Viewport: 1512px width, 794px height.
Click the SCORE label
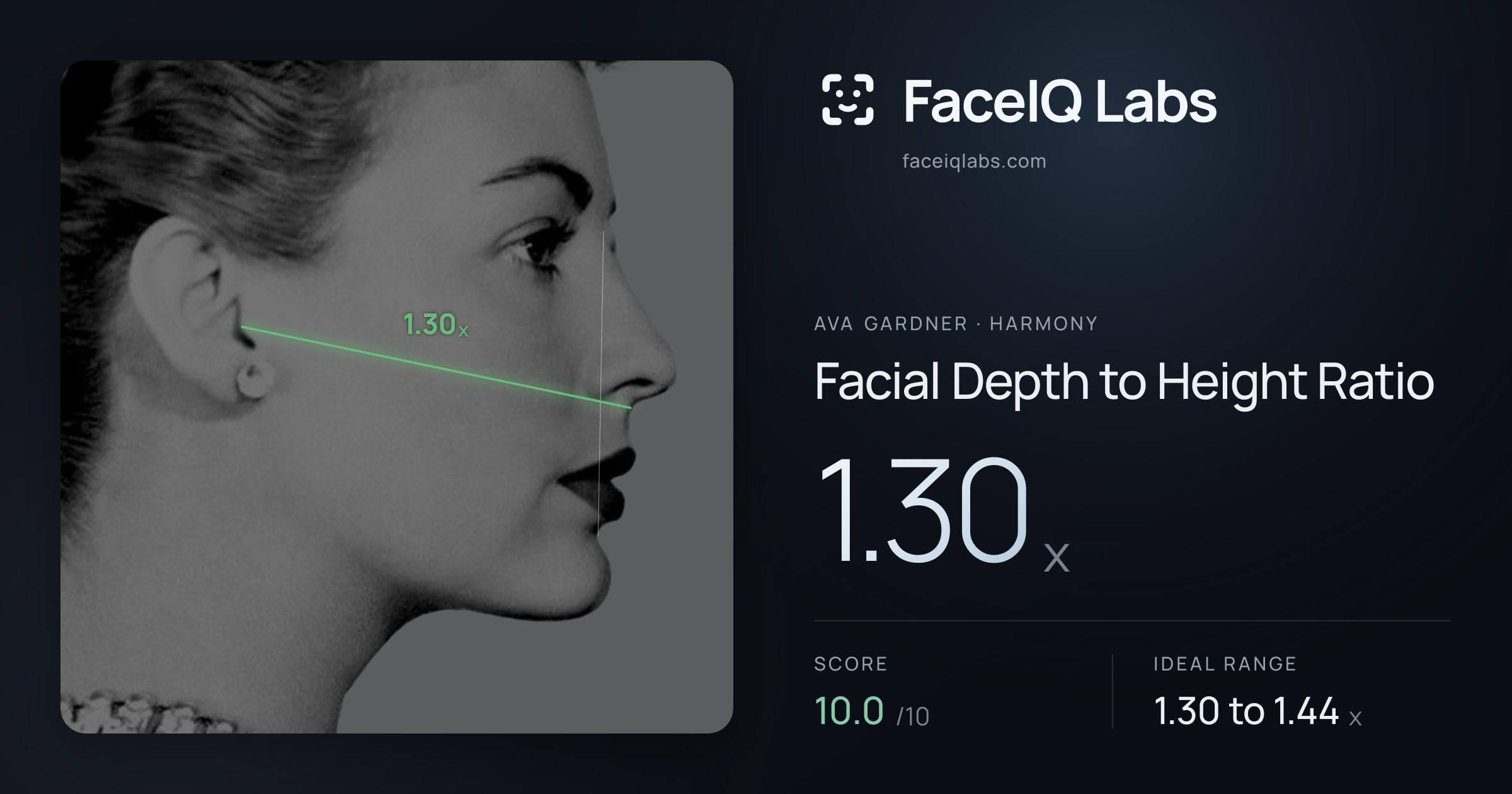coord(850,664)
